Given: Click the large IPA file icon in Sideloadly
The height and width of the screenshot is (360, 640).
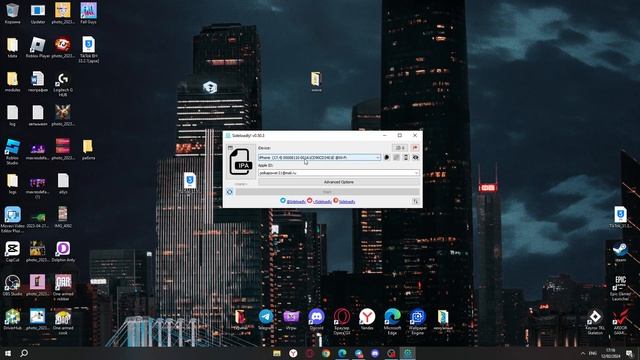Looking at the screenshot, I should [x=240, y=163].
